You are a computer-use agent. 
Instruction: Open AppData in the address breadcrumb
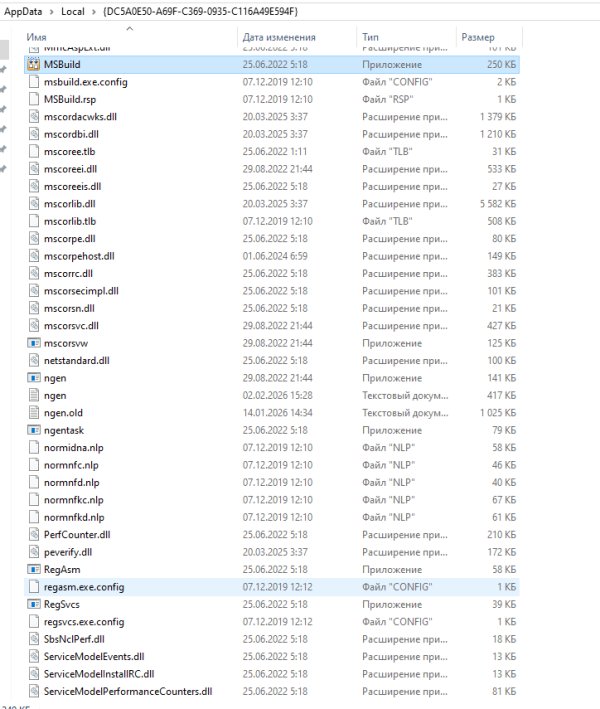[23, 12]
